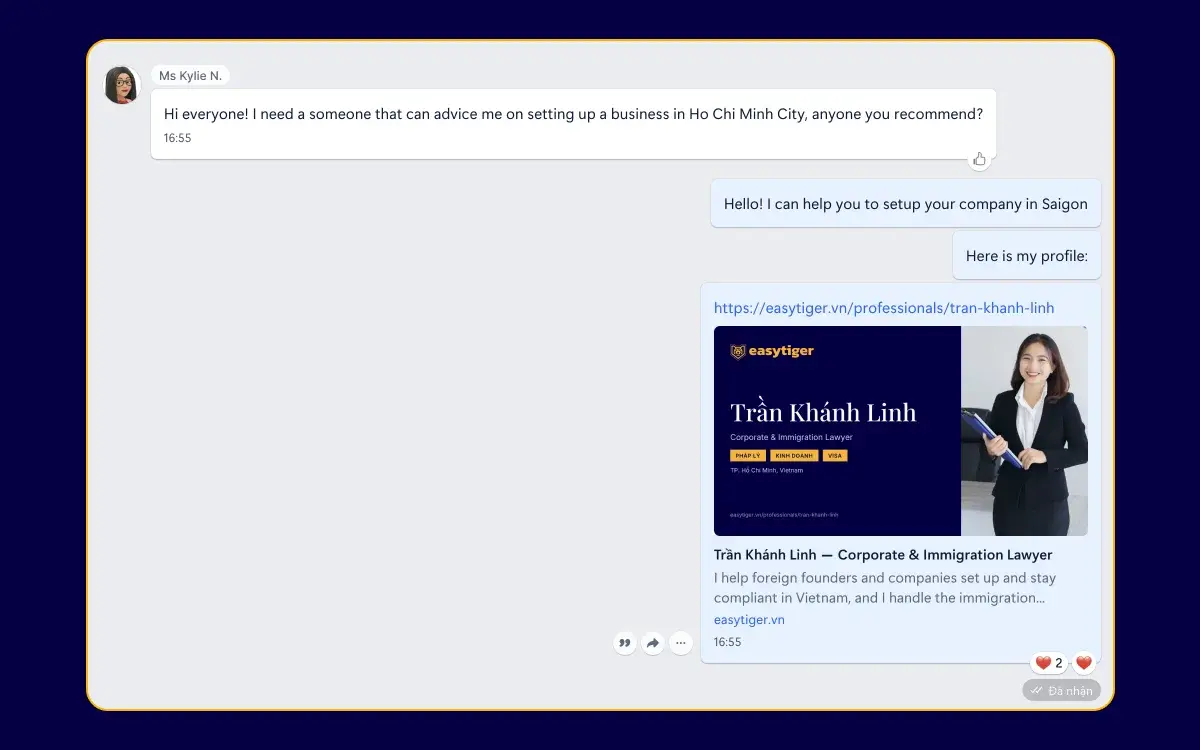Click the VISA tag in preview
Screen dimensions: 1200x750
835,455
